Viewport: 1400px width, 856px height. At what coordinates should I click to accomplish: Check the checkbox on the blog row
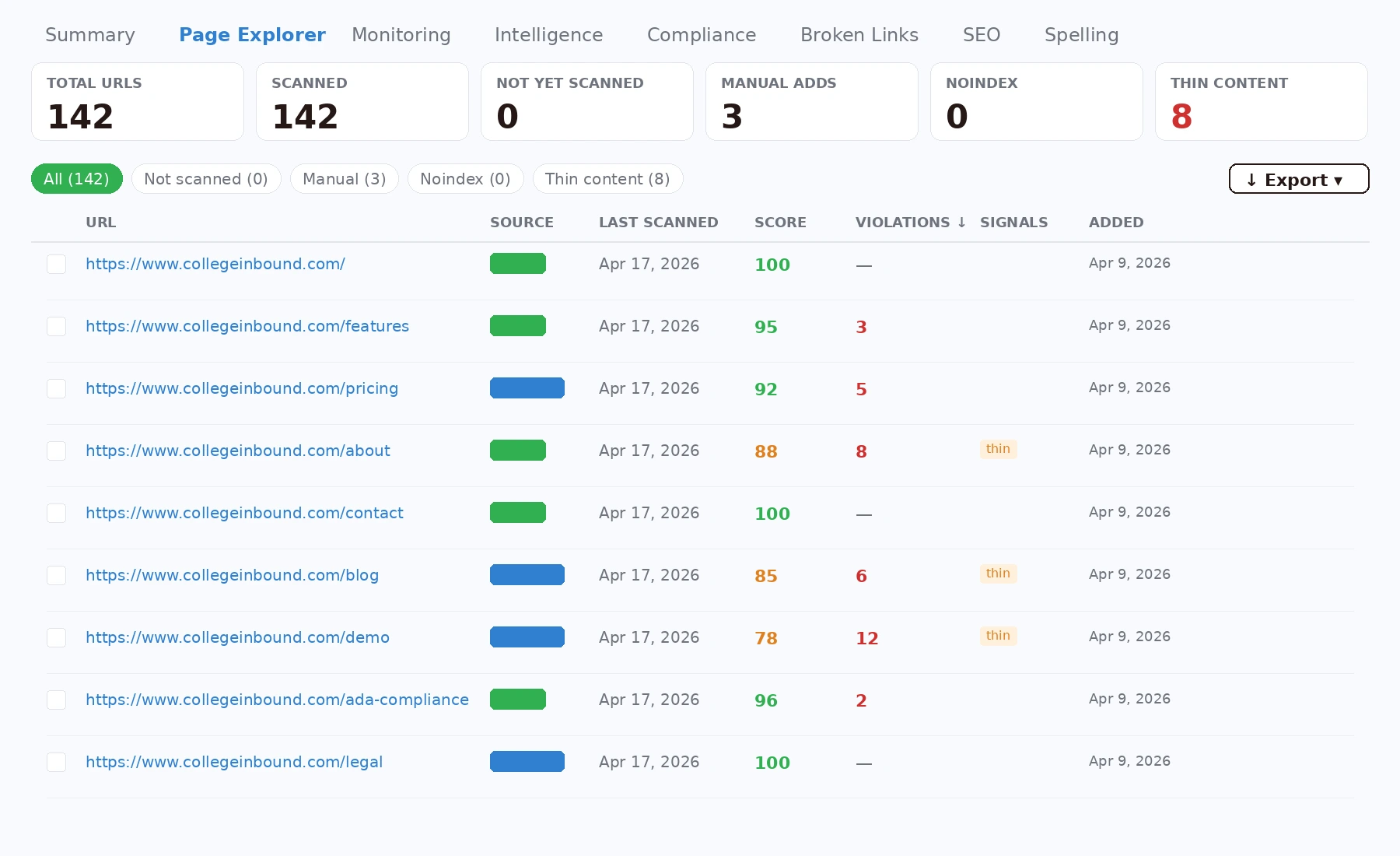57,575
